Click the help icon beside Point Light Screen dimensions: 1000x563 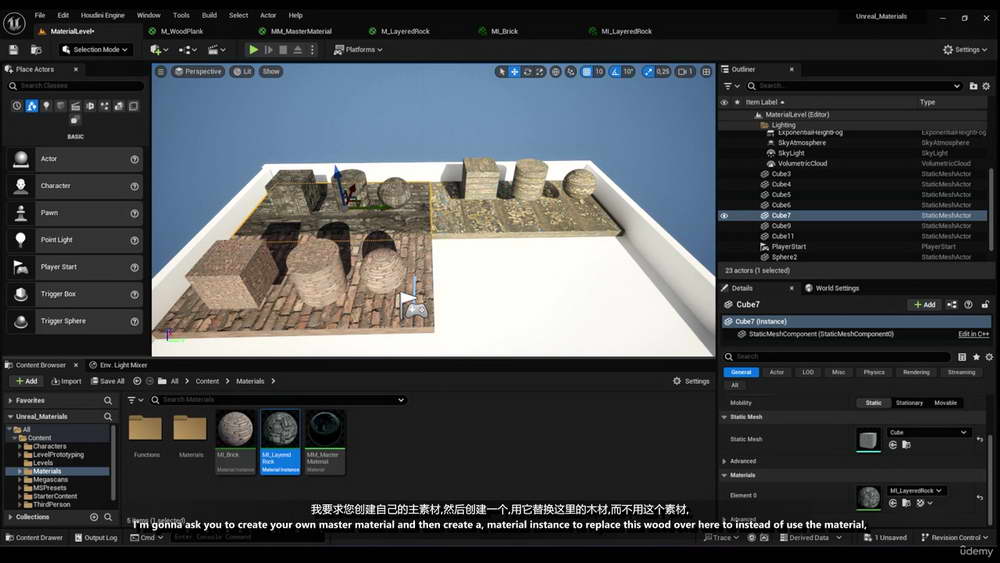[135, 240]
